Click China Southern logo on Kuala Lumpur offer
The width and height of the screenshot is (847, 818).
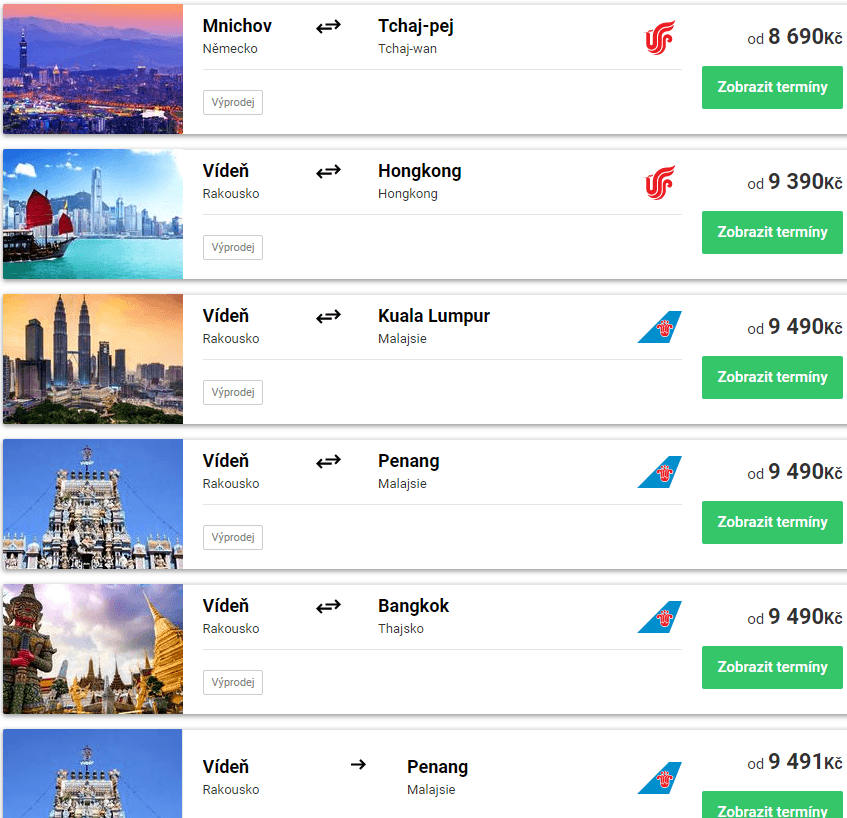tap(659, 327)
